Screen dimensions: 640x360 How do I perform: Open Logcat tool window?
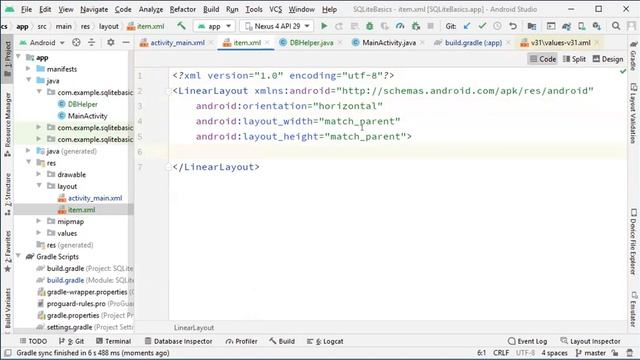click(325, 341)
